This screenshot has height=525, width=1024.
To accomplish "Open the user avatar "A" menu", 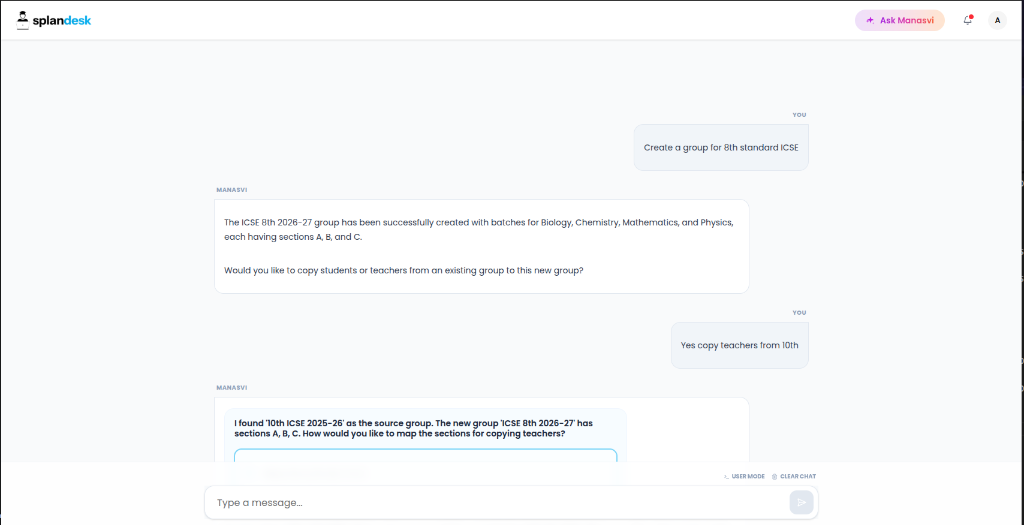I will (x=997, y=20).
